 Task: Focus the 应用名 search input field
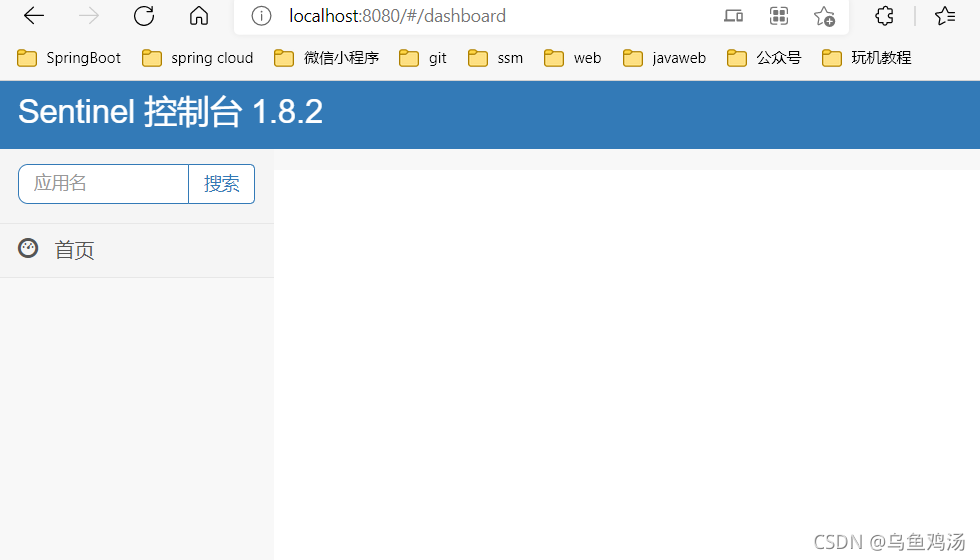click(104, 184)
